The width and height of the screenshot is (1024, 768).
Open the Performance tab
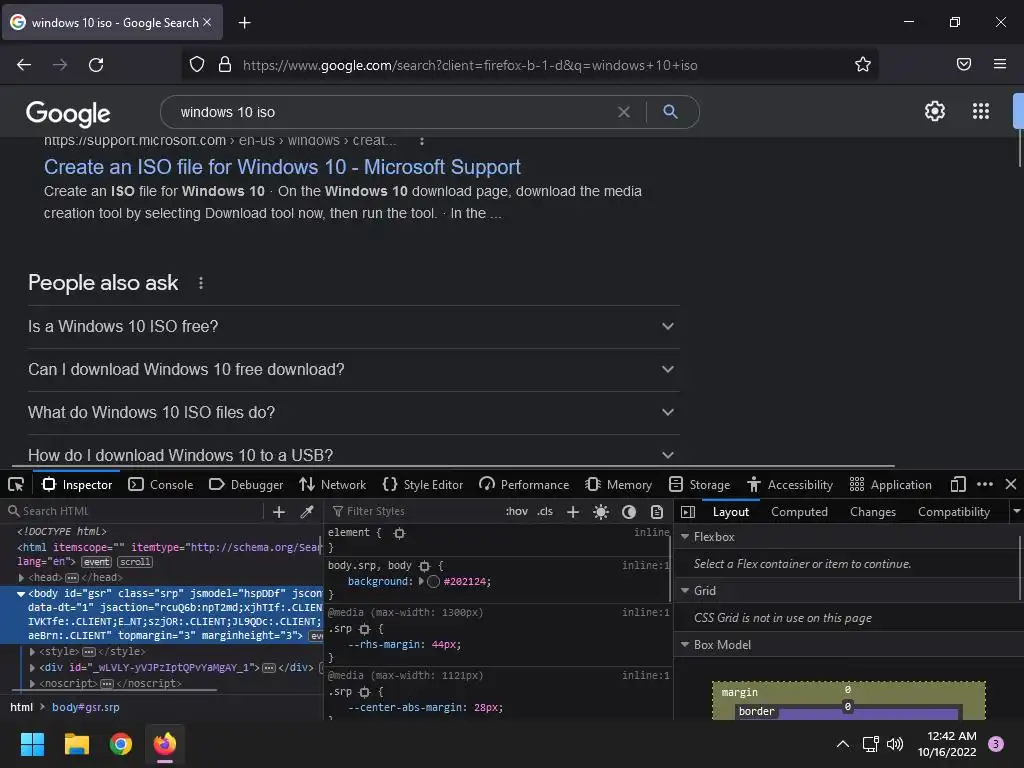[x=524, y=485]
